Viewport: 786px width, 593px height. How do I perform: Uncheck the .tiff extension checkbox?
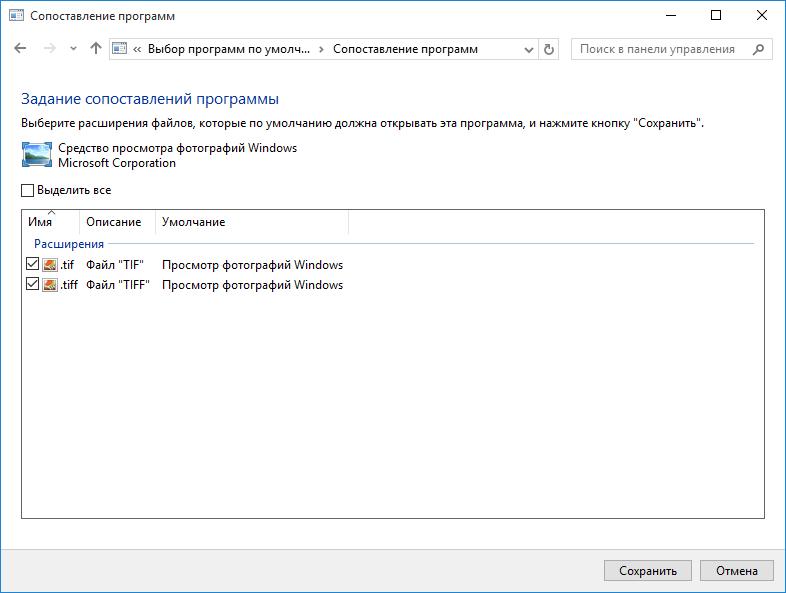32,284
